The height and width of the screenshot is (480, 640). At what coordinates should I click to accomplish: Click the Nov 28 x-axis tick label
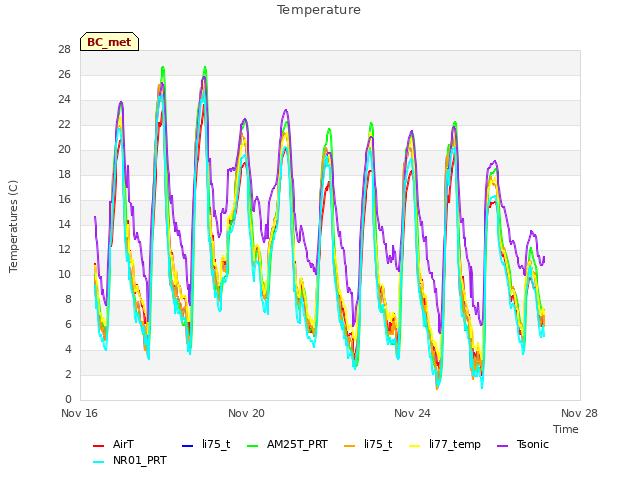tap(579, 413)
